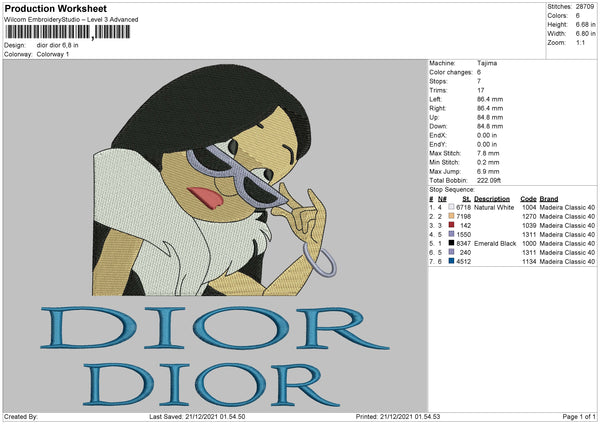
Task: Click the 'St.' column header
Action: [466, 199]
